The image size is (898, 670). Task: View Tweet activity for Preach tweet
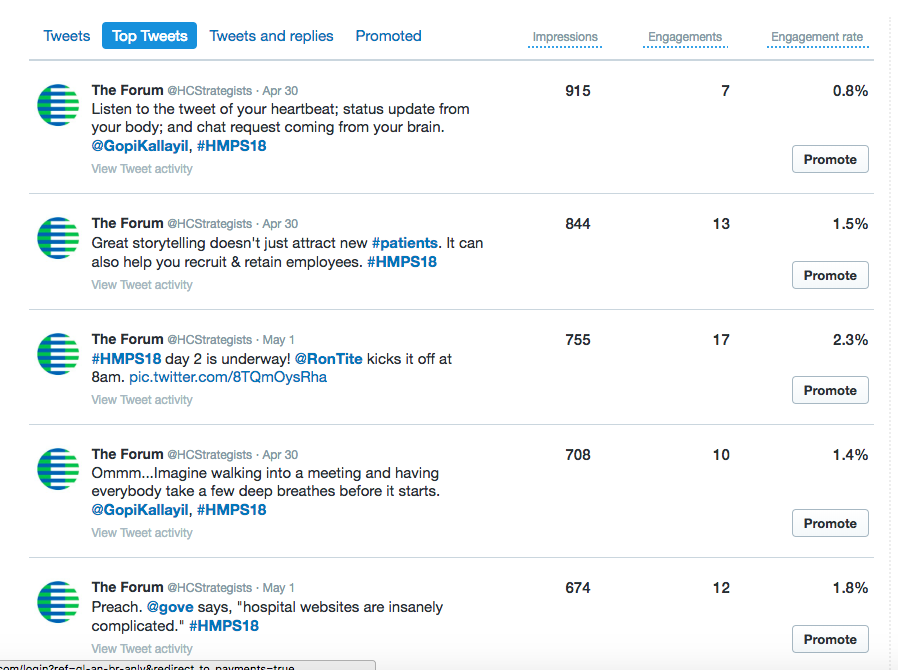pos(142,649)
